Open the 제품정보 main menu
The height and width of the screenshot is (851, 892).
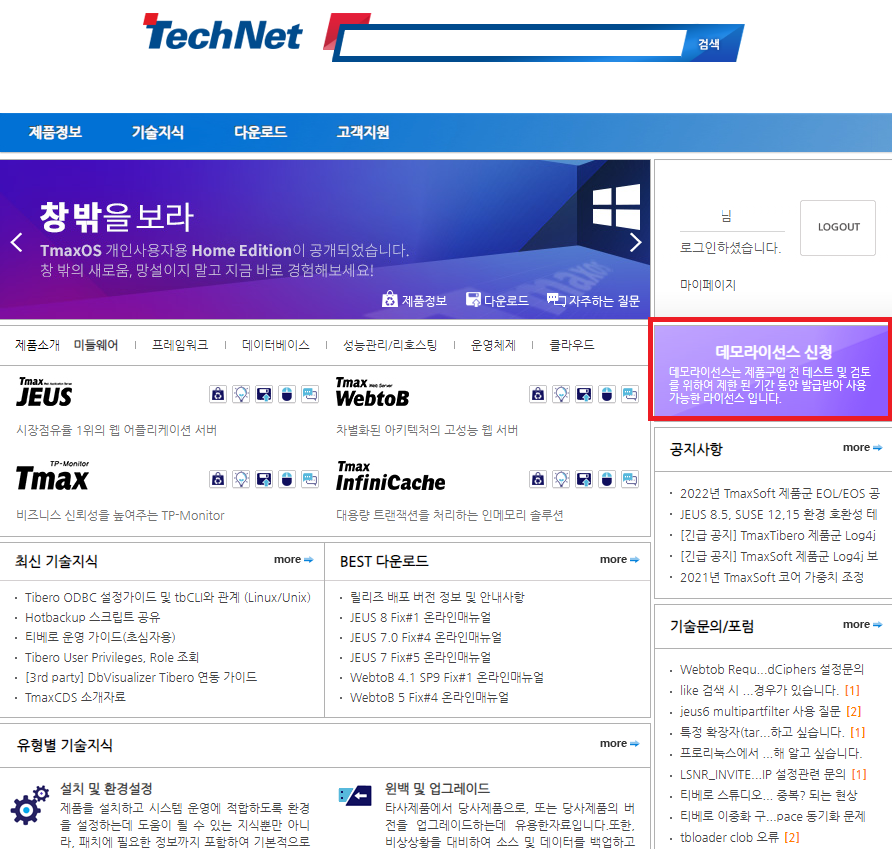pyautogui.click(x=55, y=132)
